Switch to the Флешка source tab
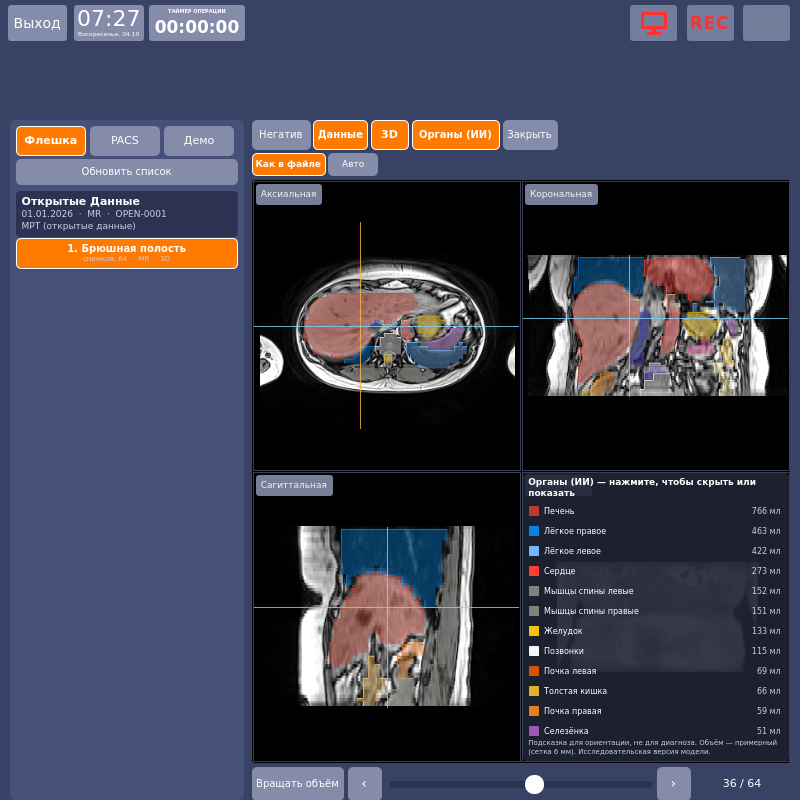Image resolution: width=800 pixels, height=800 pixels. (x=51, y=140)
